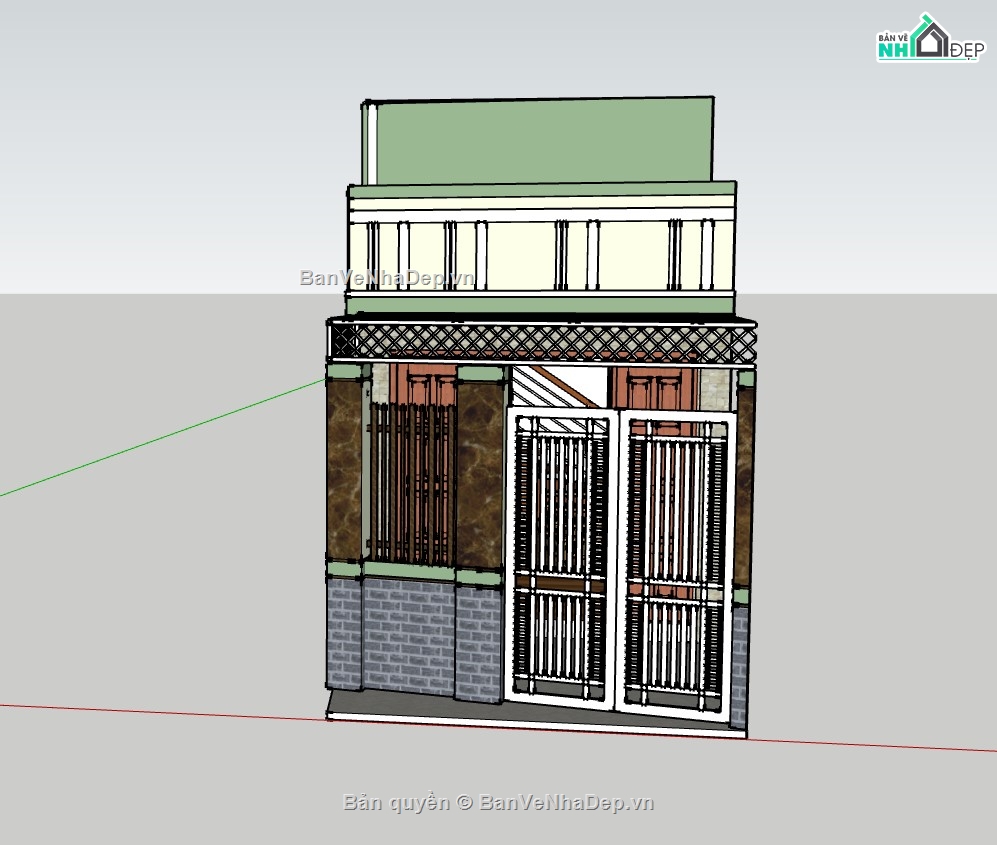
Task: Toggle selection on the left gate door
Action: (560, 550)
